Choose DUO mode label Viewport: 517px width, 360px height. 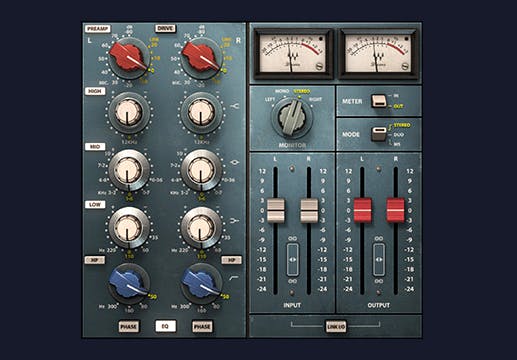[399, 135]
